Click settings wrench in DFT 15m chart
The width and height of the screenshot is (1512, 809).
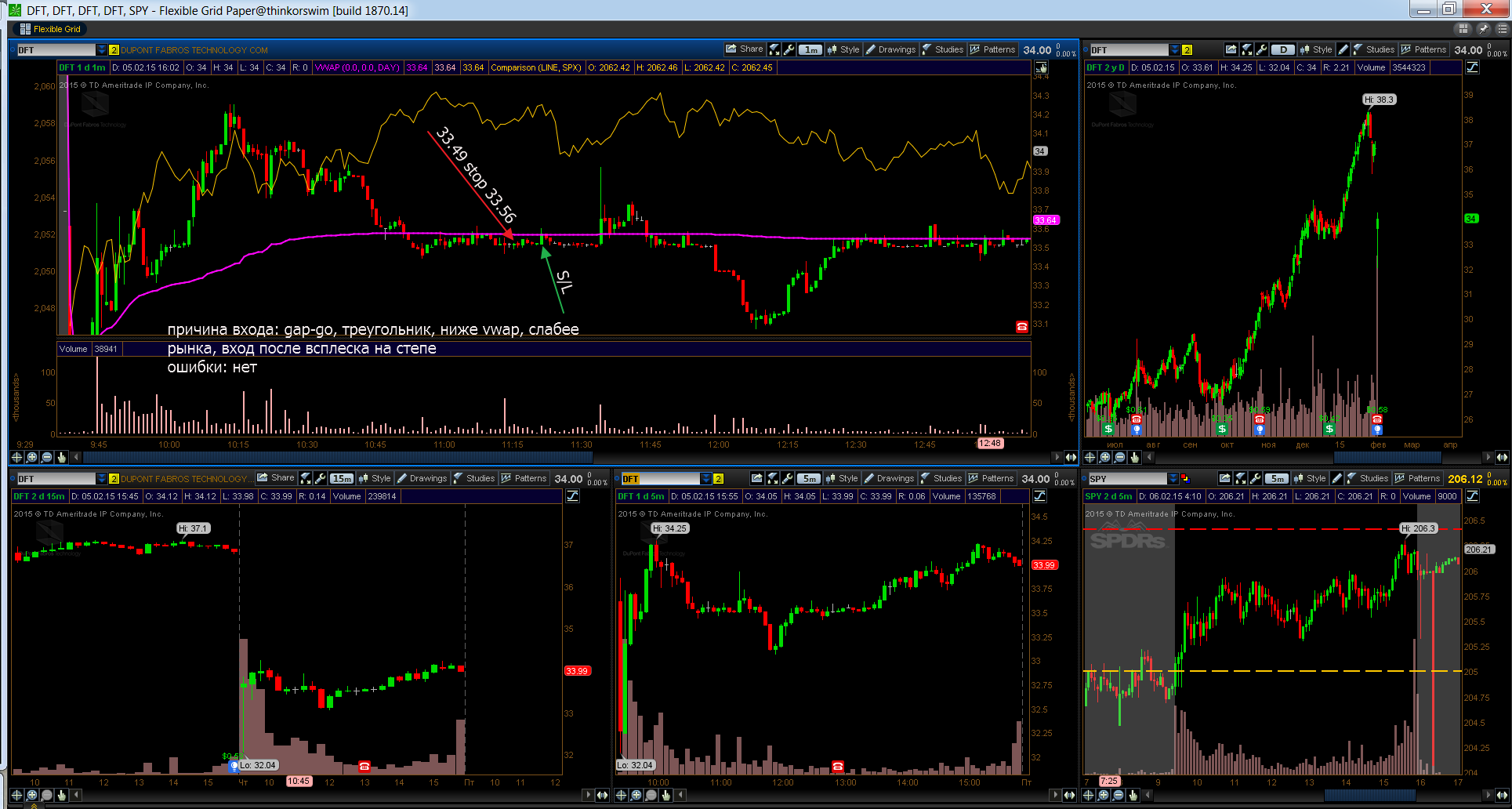click(x=320, y=478)
